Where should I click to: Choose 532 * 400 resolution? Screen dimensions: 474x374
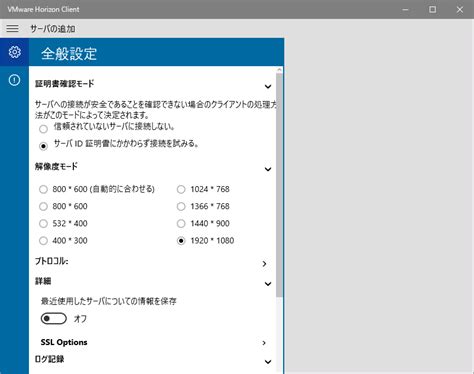43,223
